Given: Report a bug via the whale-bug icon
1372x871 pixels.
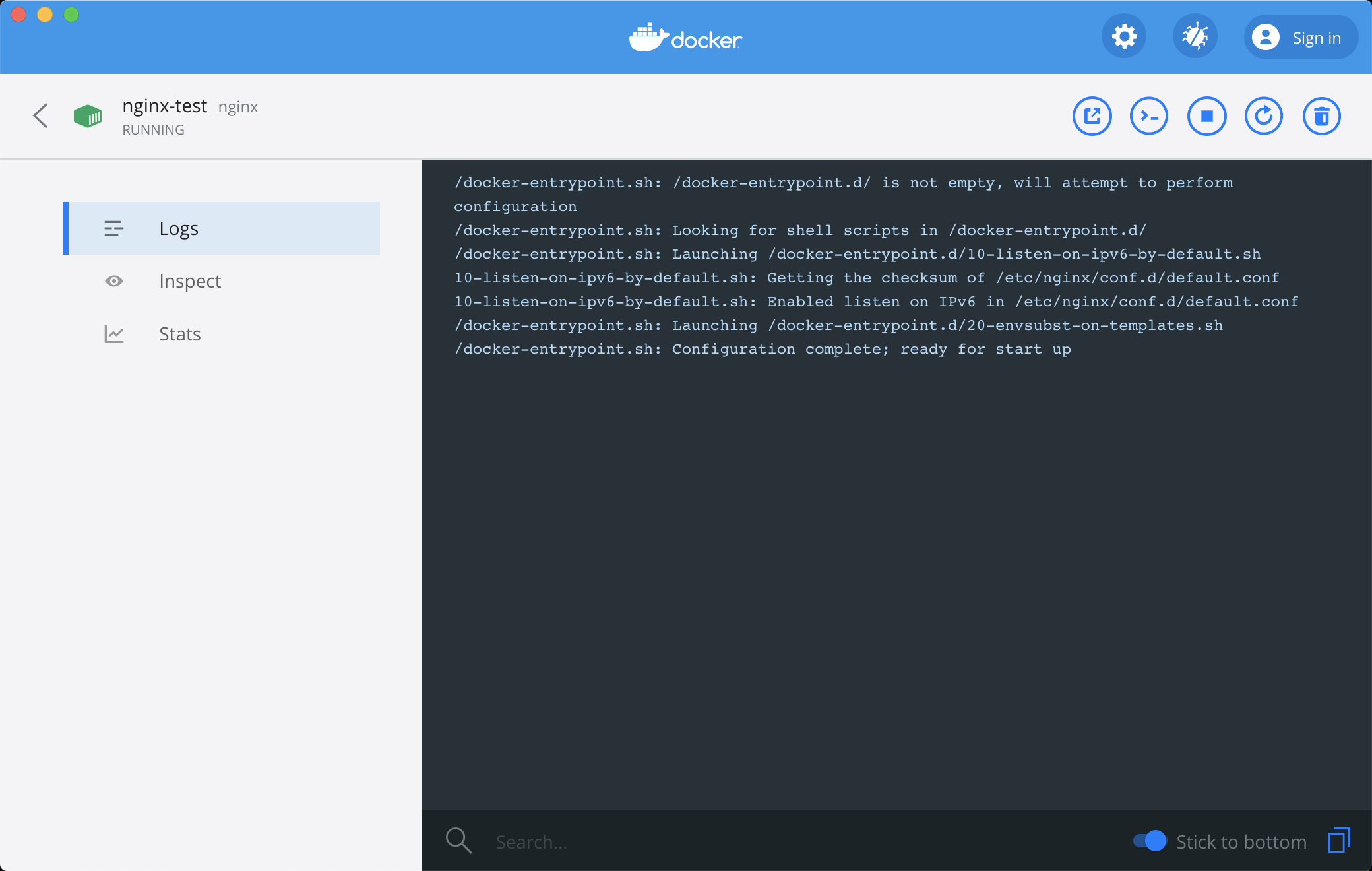Looking at the screenshot, I should point(1195,36).
